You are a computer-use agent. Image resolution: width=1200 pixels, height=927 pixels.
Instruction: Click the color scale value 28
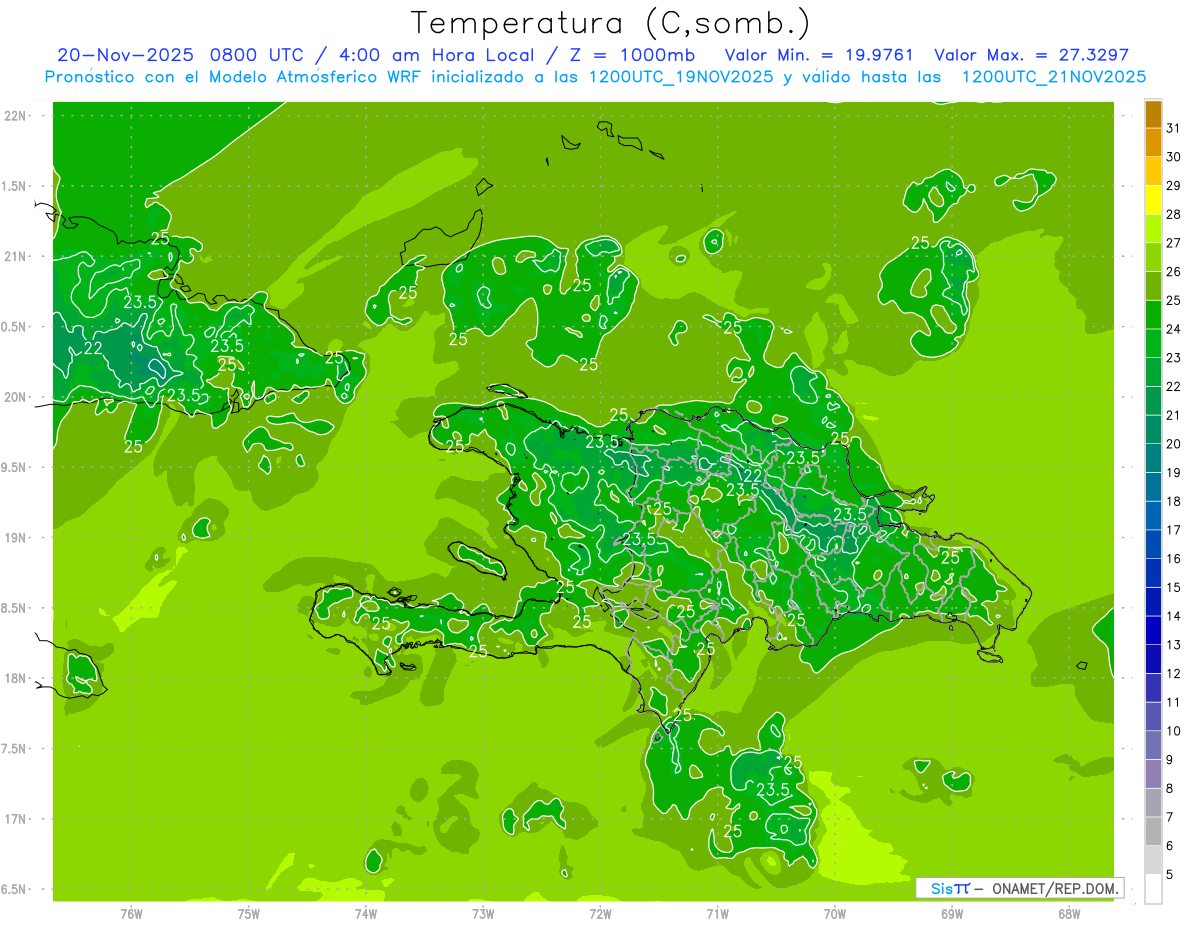[x=1174, y=214]
